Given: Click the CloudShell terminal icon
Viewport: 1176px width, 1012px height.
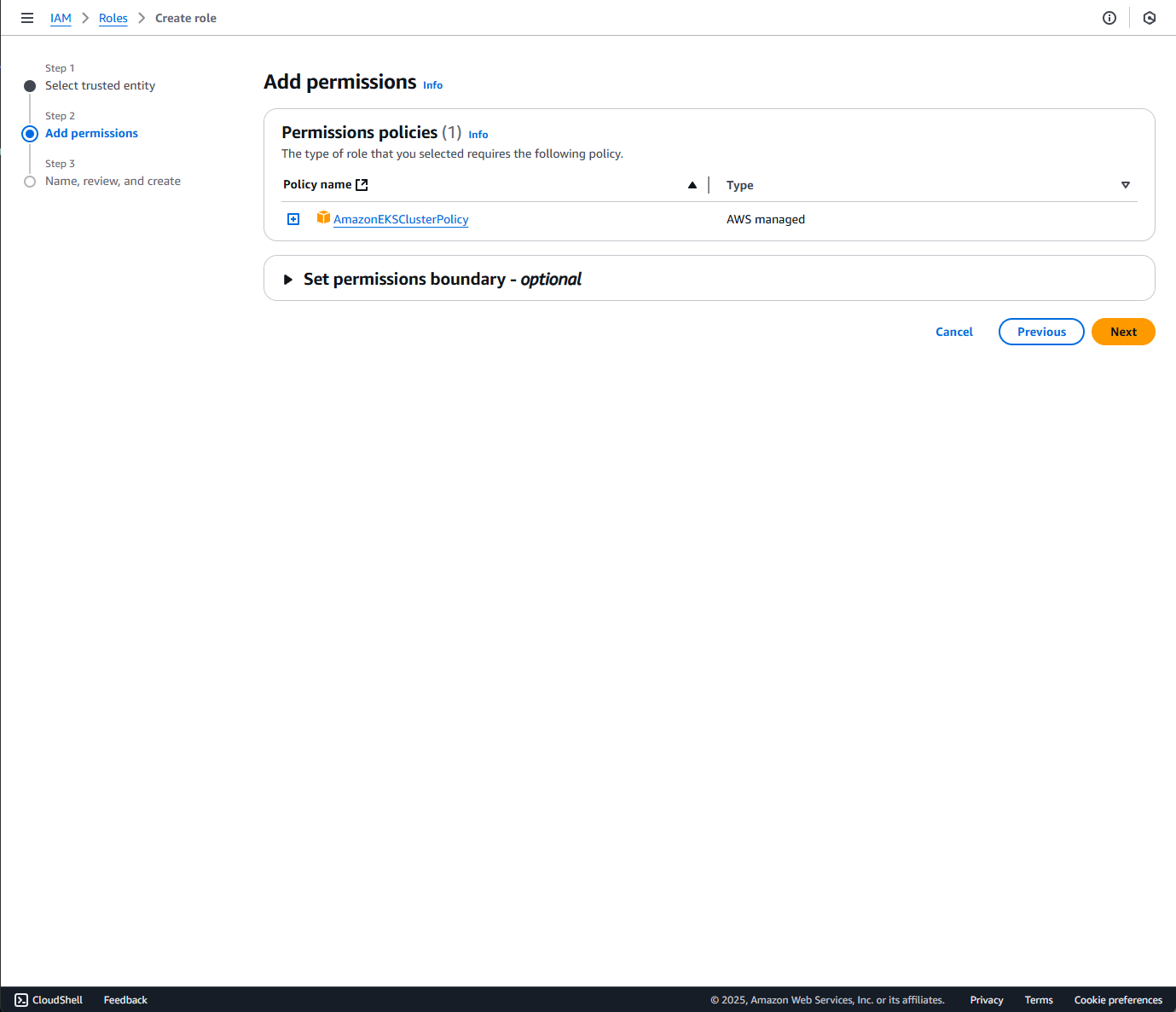Looking at the screenshot, I should point(21,1000).
